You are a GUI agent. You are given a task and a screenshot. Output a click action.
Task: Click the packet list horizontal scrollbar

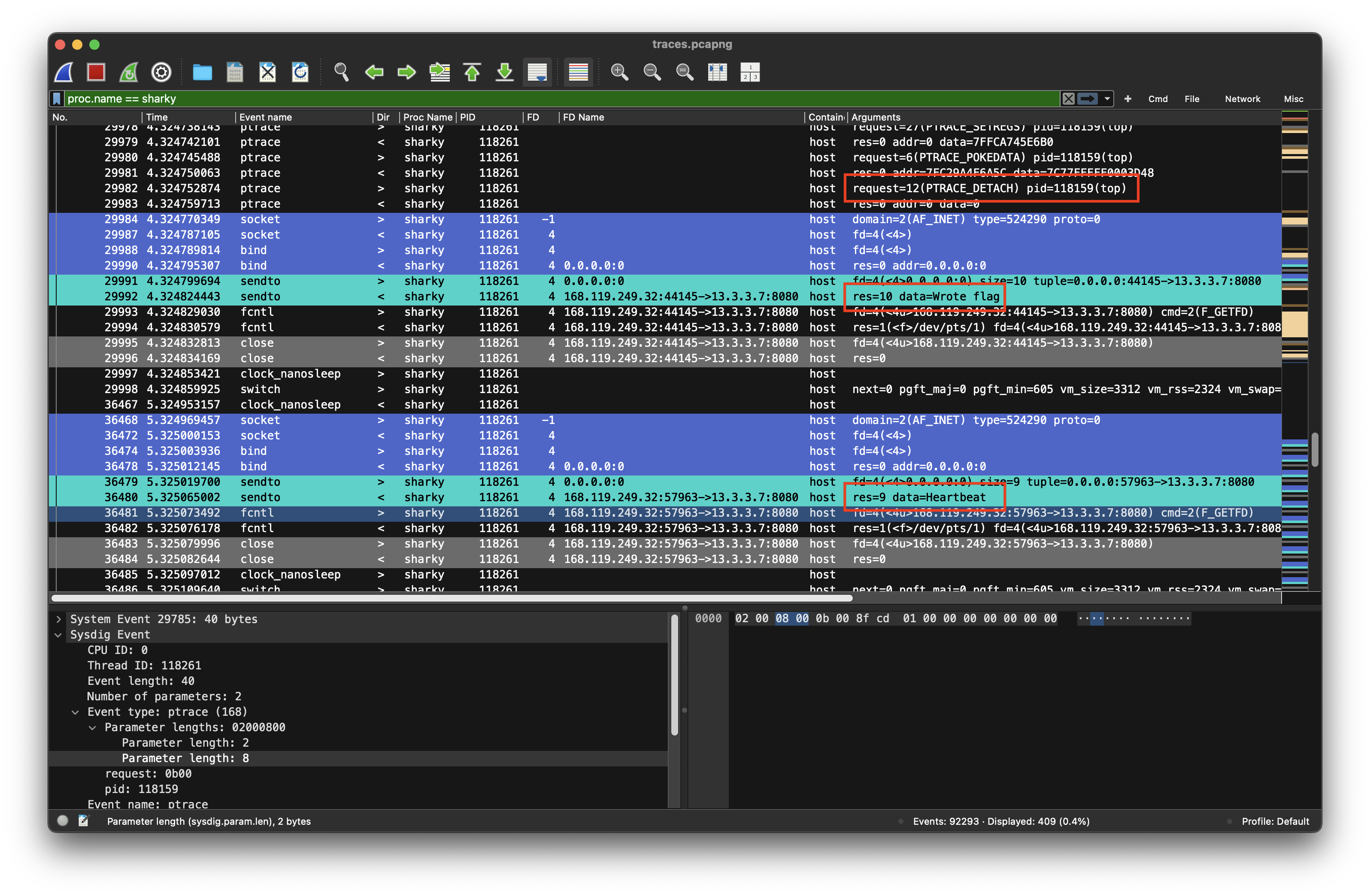tap(452, 598)
